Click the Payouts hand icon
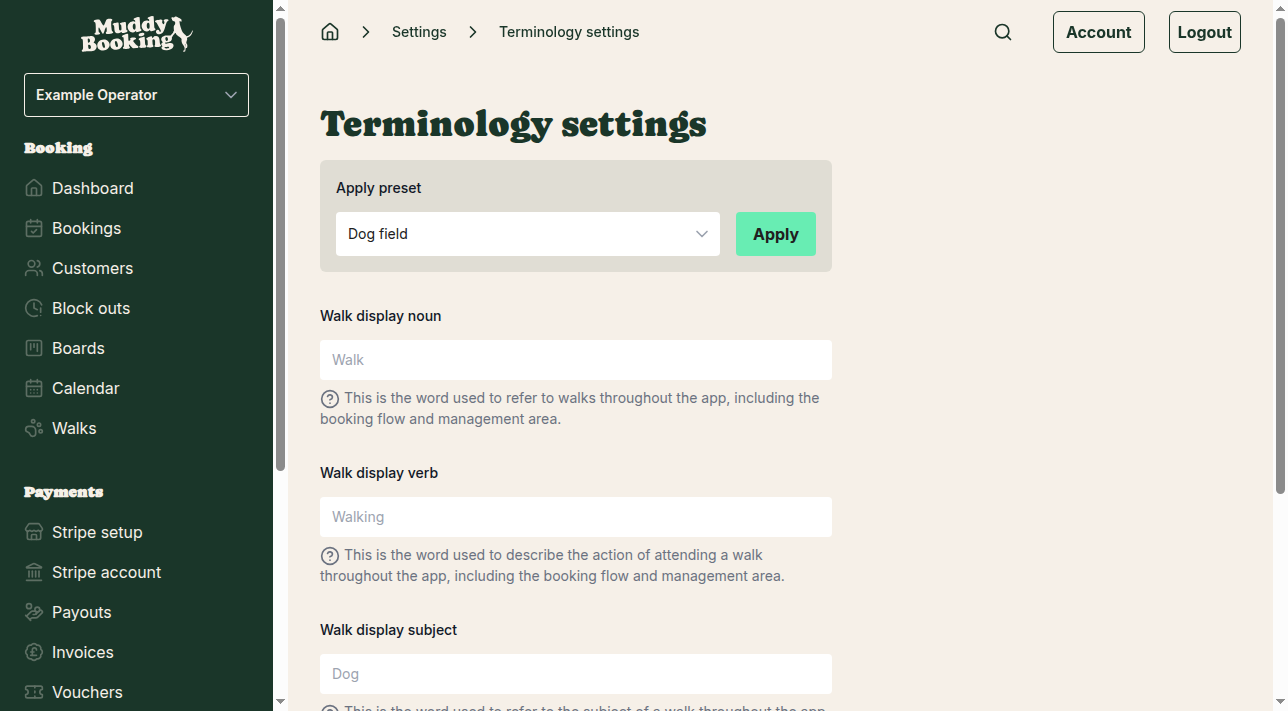The image size is (1288, 711). point(33,612)
